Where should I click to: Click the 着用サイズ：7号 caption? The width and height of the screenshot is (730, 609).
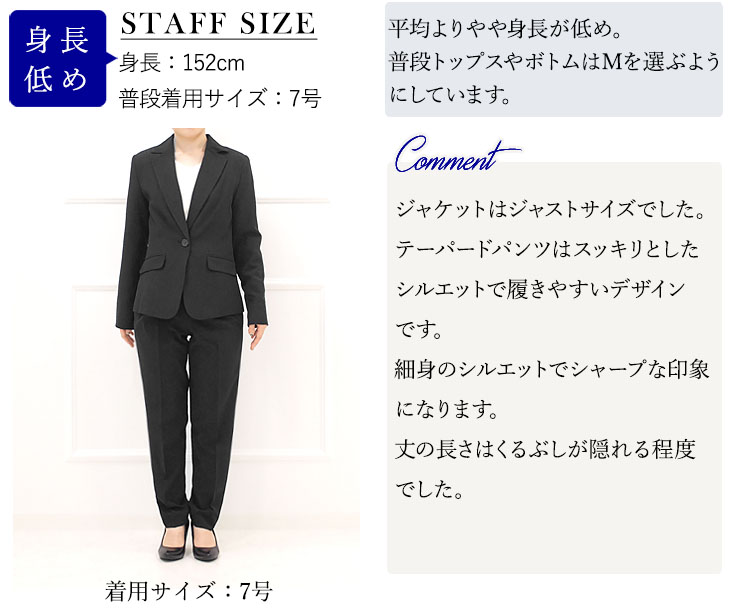(x=188, y=591)
